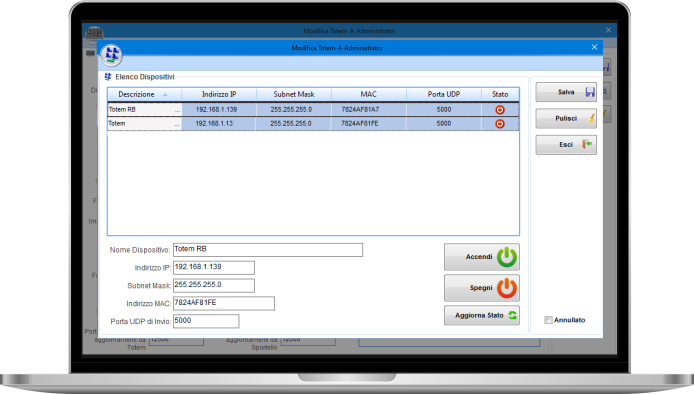Click the green power icon on Accendi
This screenshot has height=394, width=694.
pyautogui.click(x=506, y=257)
